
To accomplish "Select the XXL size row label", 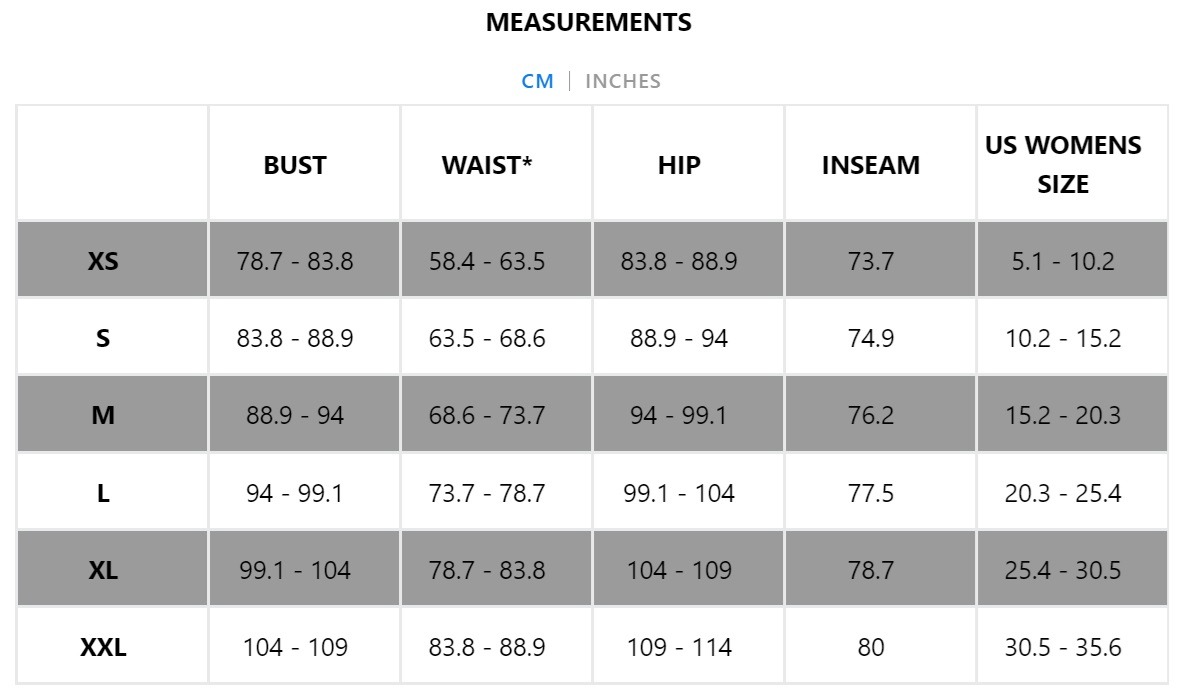I will pyautogui.click(x=103, y=648).
